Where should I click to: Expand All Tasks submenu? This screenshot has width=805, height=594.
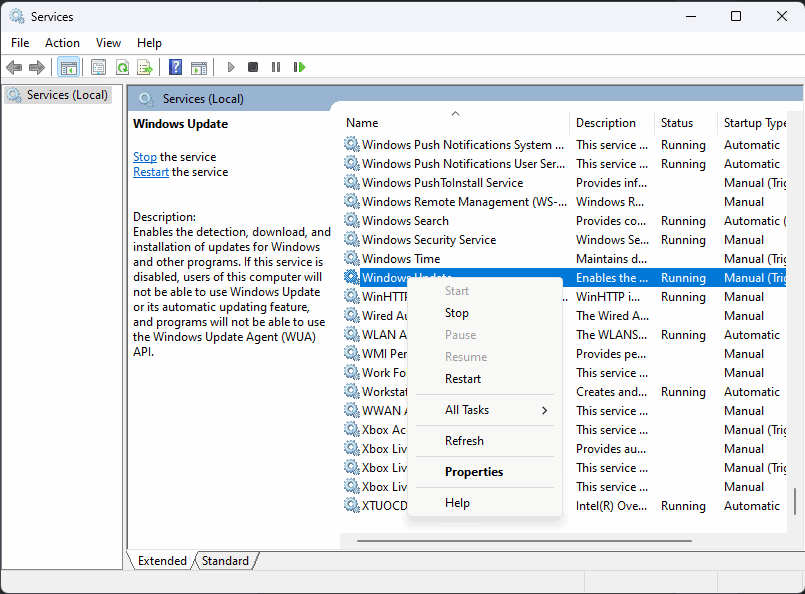pyautogui.click(x=485, y=410)
